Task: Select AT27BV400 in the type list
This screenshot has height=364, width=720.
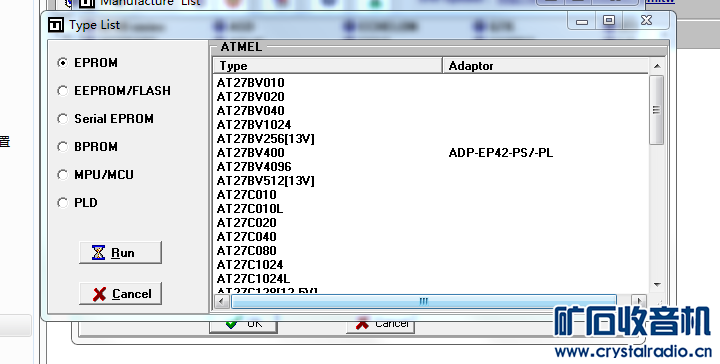Action: pos(251,153)
